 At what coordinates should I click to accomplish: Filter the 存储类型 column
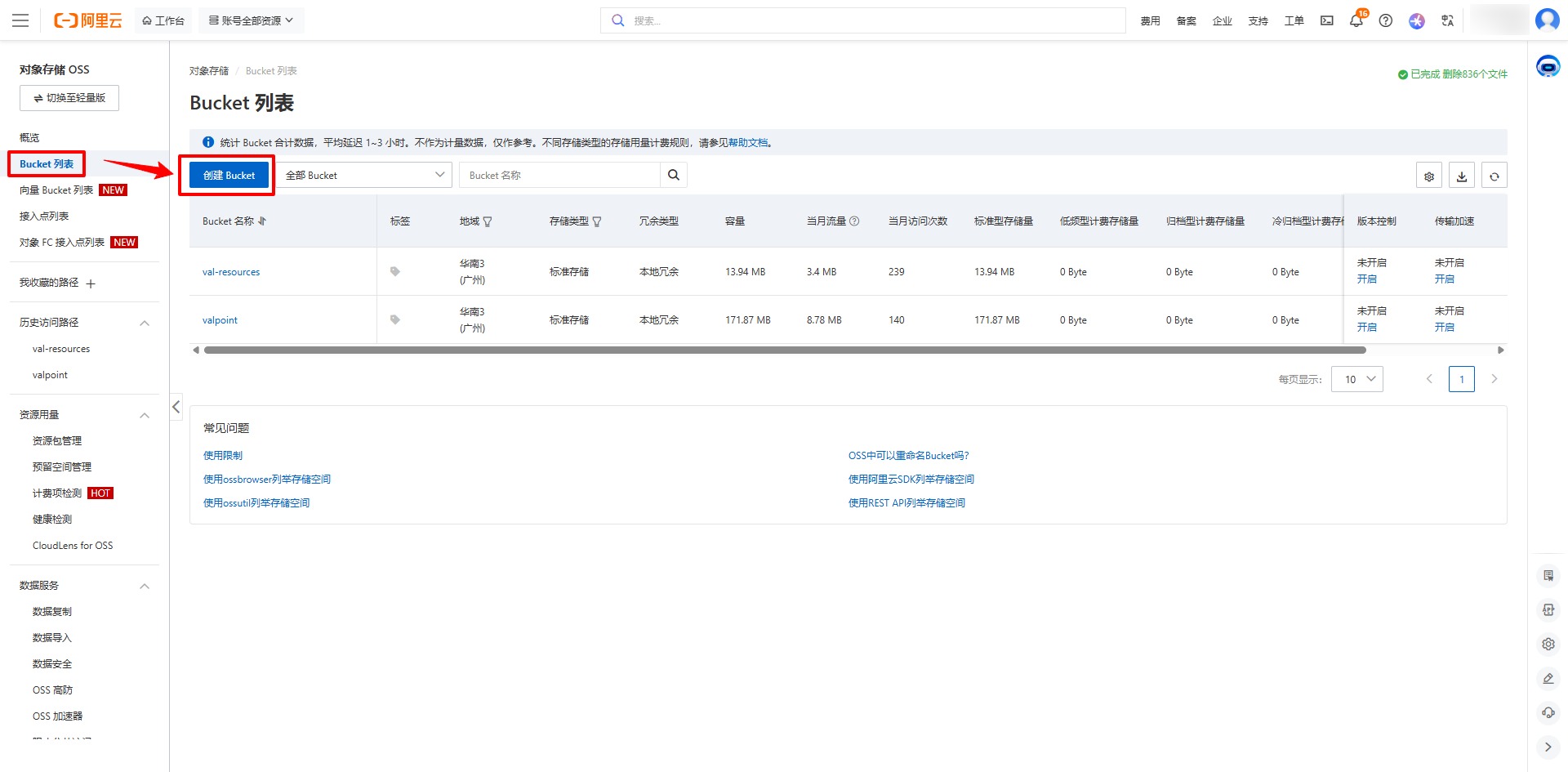point(597,221)
